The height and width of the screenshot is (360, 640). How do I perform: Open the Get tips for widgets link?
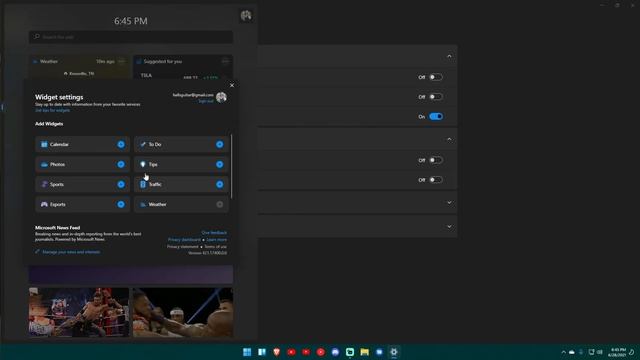tap(52, 110)
